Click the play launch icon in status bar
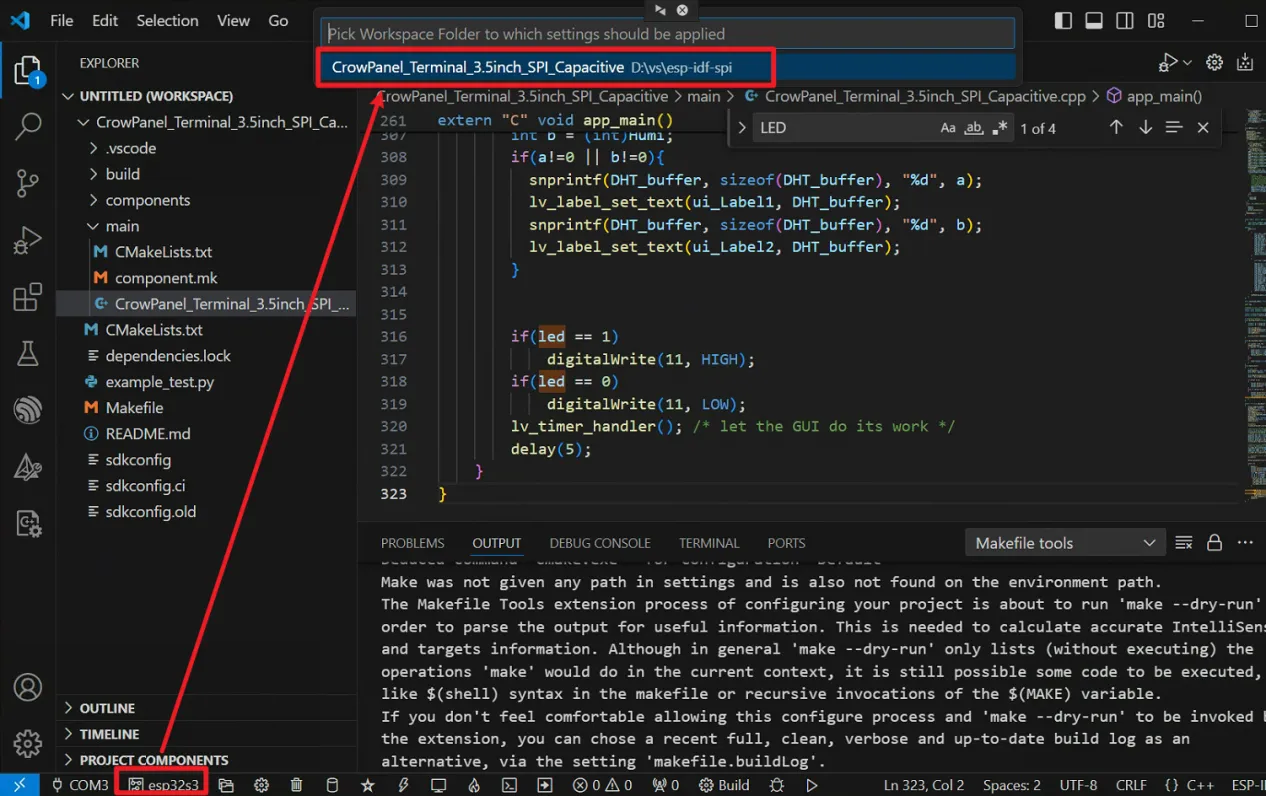The width and height of the screenshot is (1266, 796). click(x=812, y=785)
